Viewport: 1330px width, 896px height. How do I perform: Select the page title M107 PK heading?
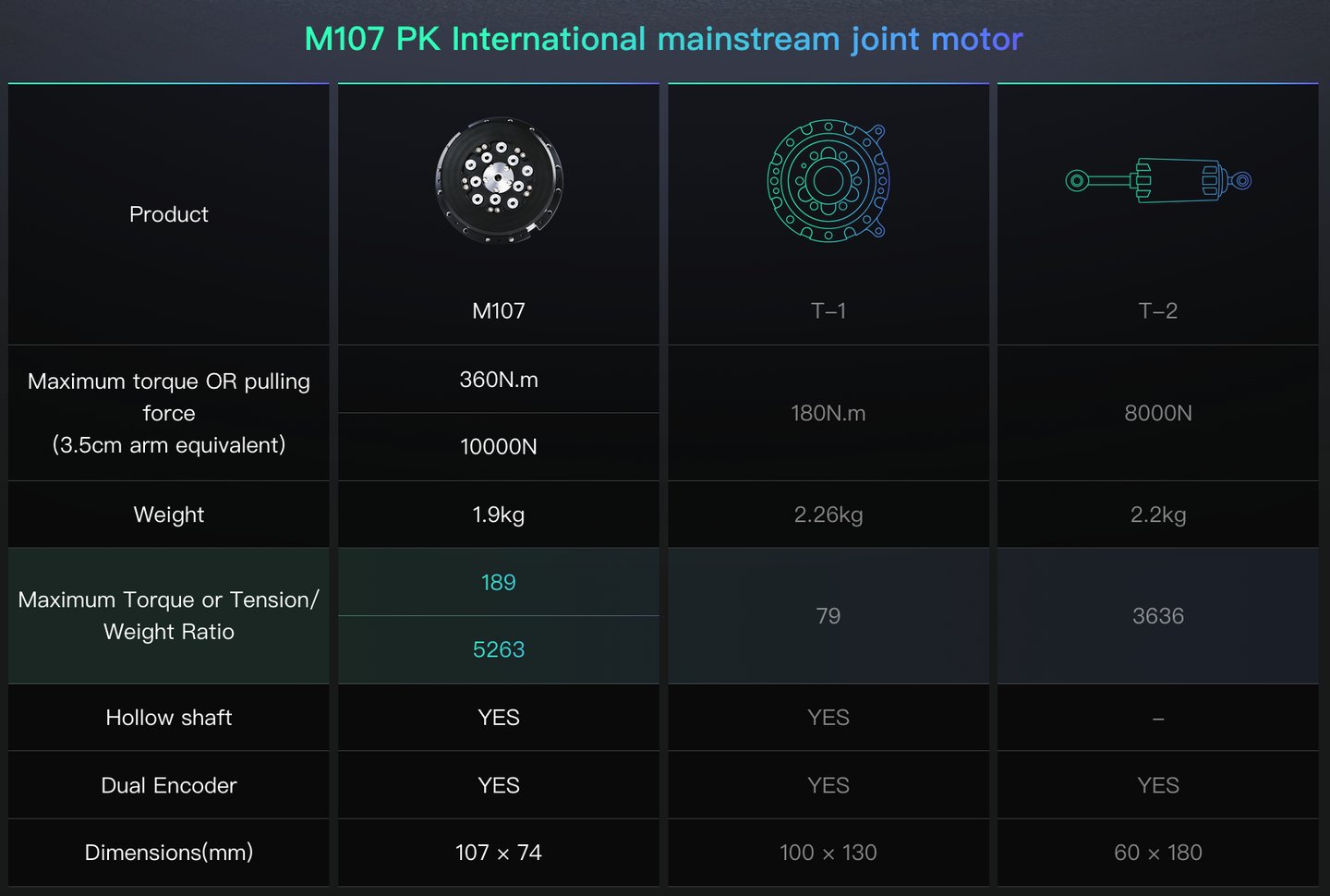663,39
